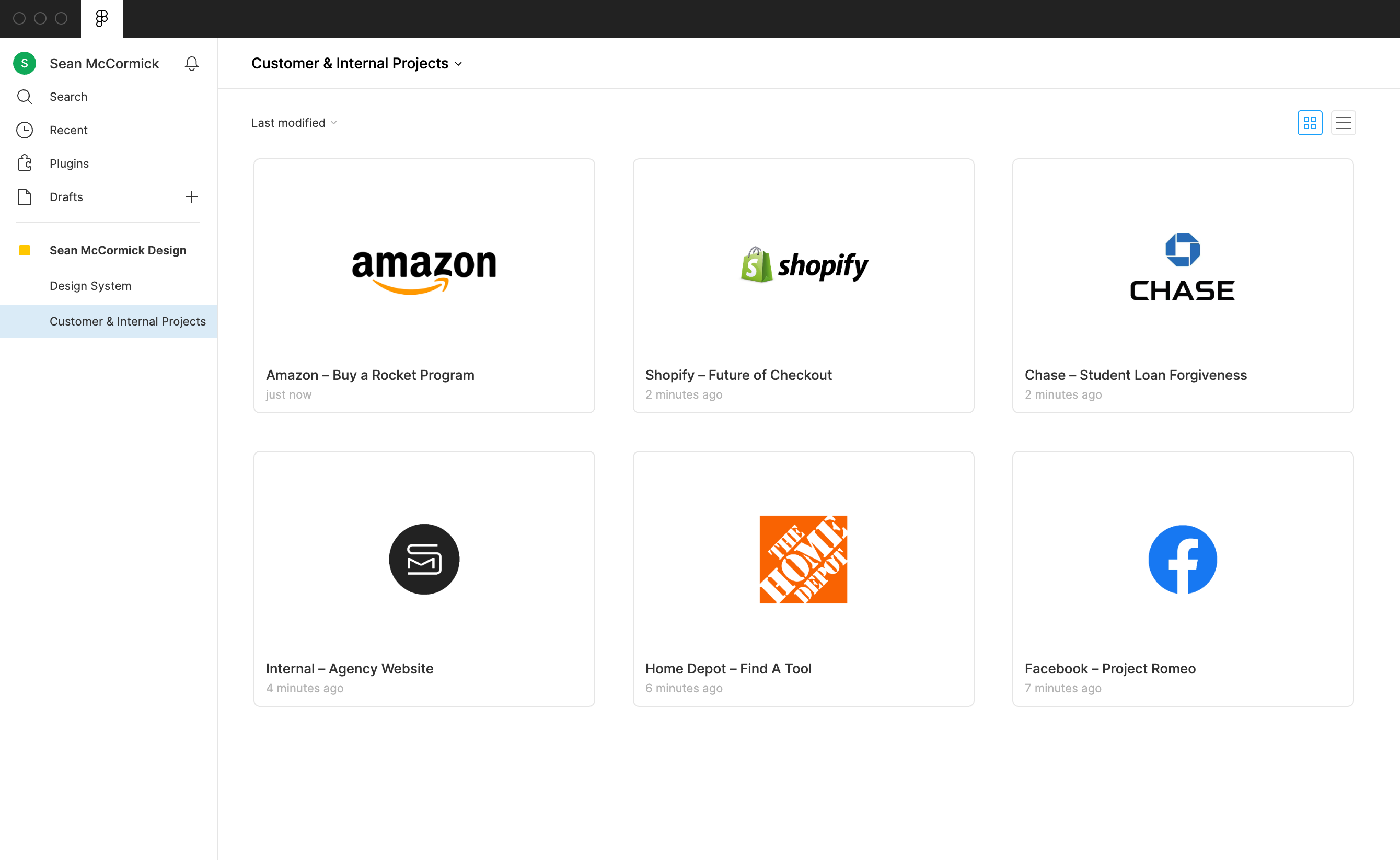1400x860 pixels.
Task: Select Sean McCormick Design team
Action: coord(118,250)
